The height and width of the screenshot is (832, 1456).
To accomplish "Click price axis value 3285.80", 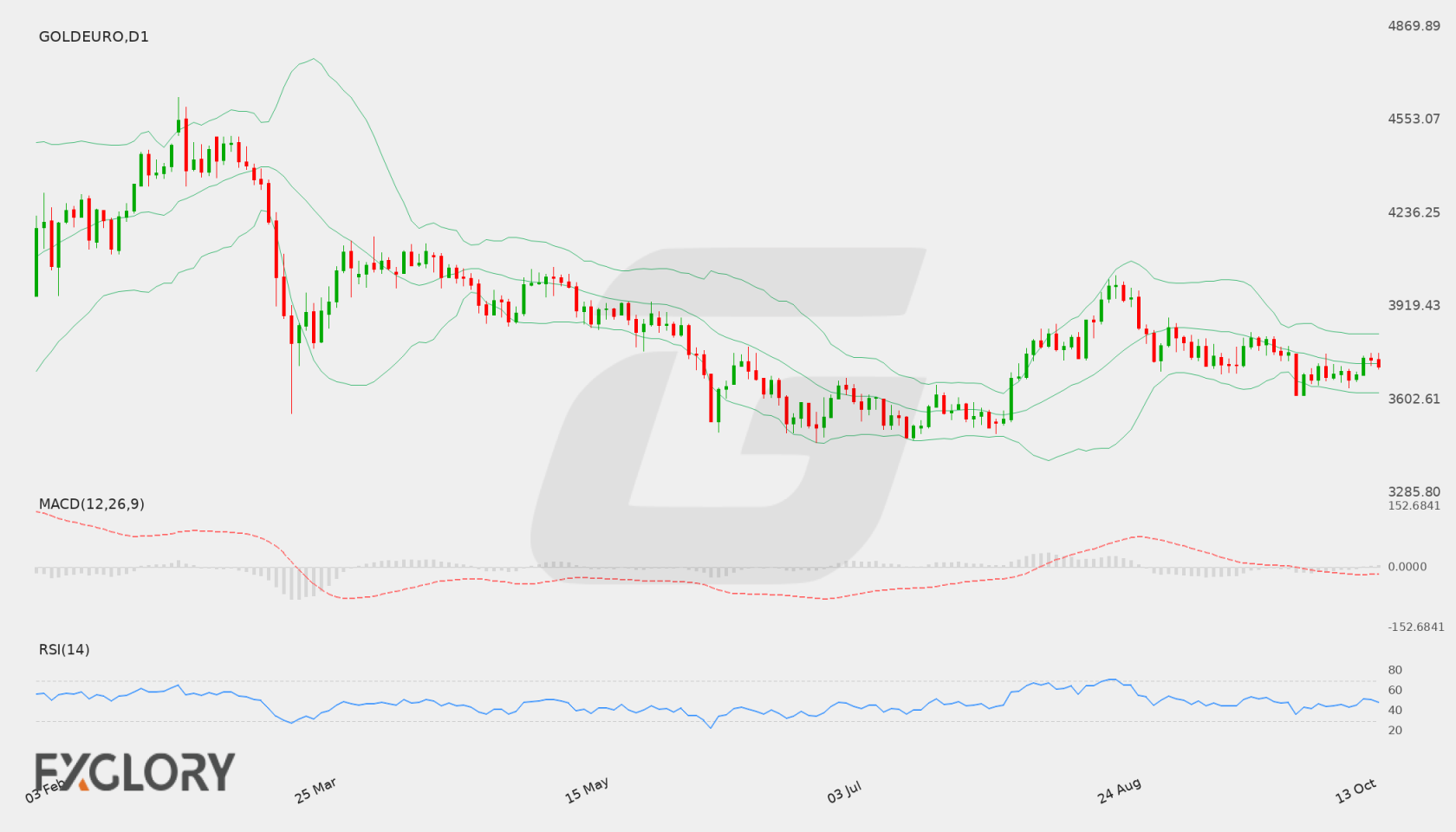I will tap(1414, 491).
